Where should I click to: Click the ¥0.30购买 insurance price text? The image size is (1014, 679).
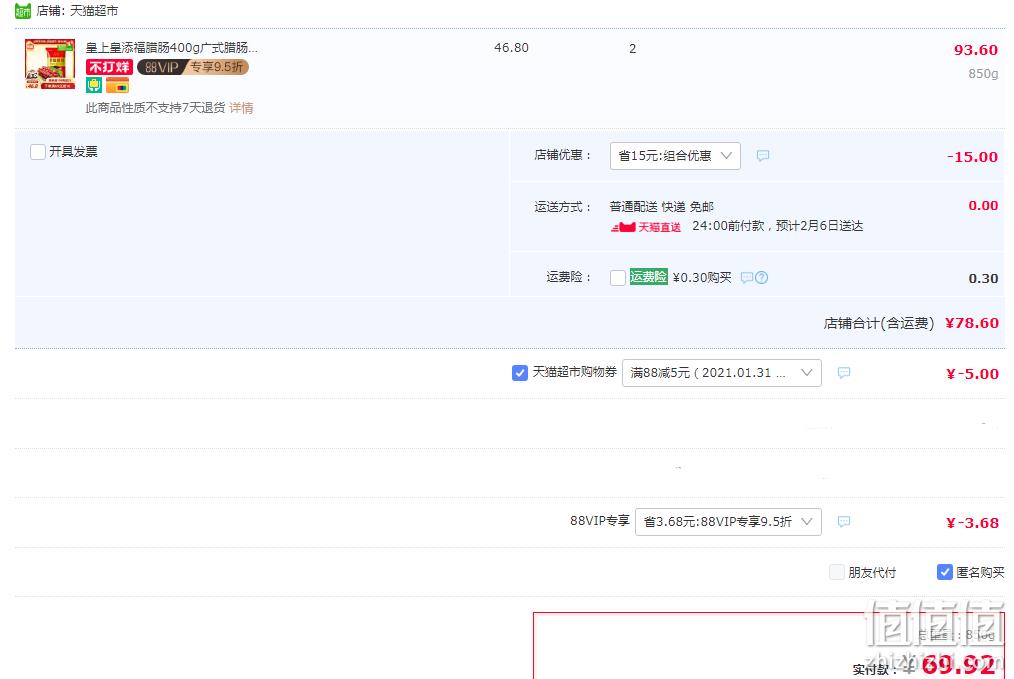pyautogui.click(x=702, y=277)
